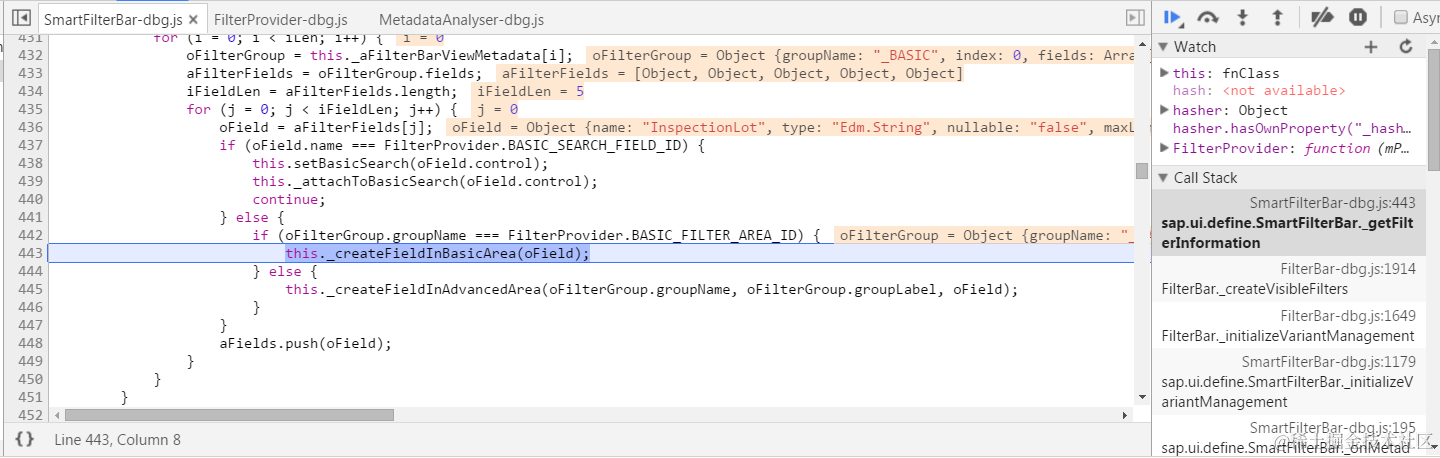This screenshot has height=458, width=1440.
Task: Open the FilterBar-dbg.js:1649 source link
Action: pyautogui.click(x=1348, y=315)
